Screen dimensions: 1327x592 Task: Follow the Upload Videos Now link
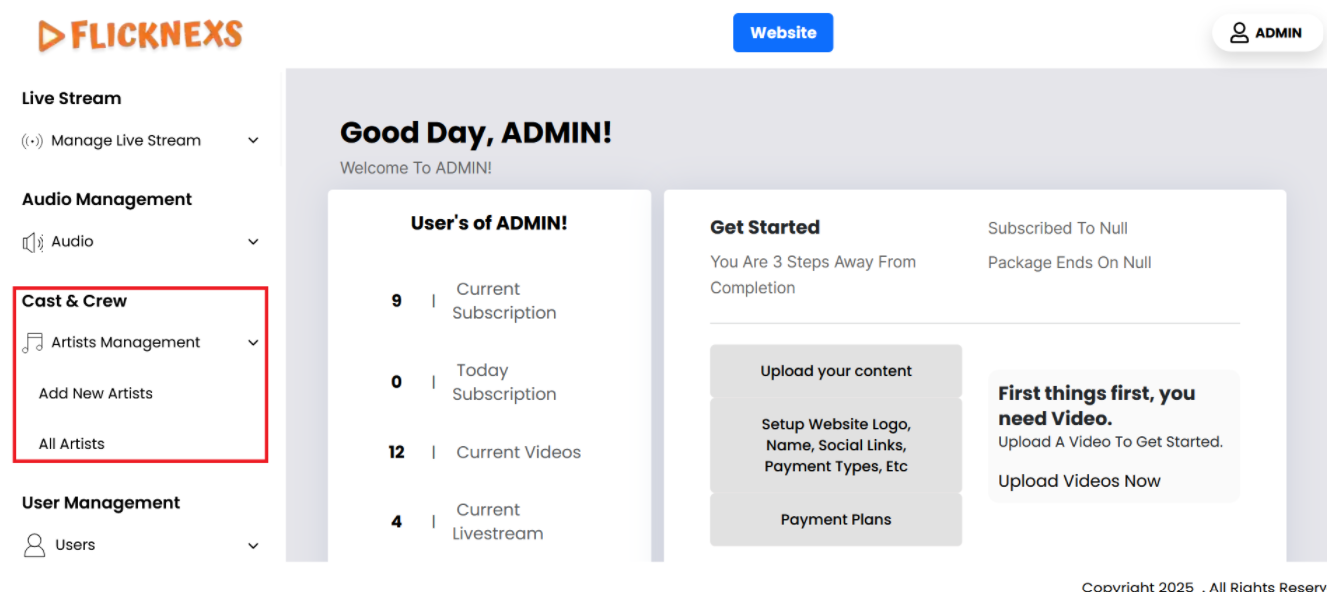coord(1079,481)
